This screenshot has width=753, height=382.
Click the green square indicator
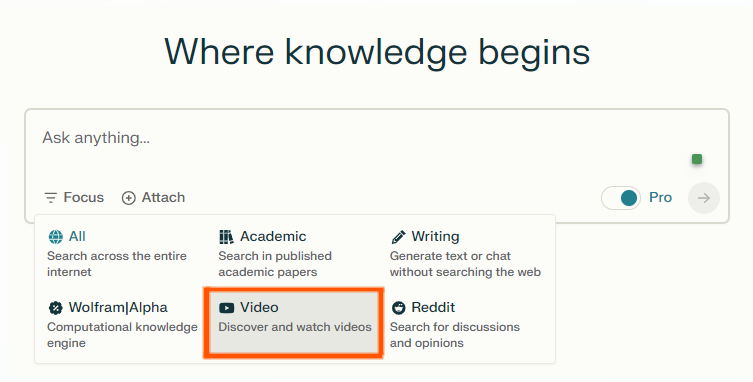pyautogui.click(x=697, y=159)
